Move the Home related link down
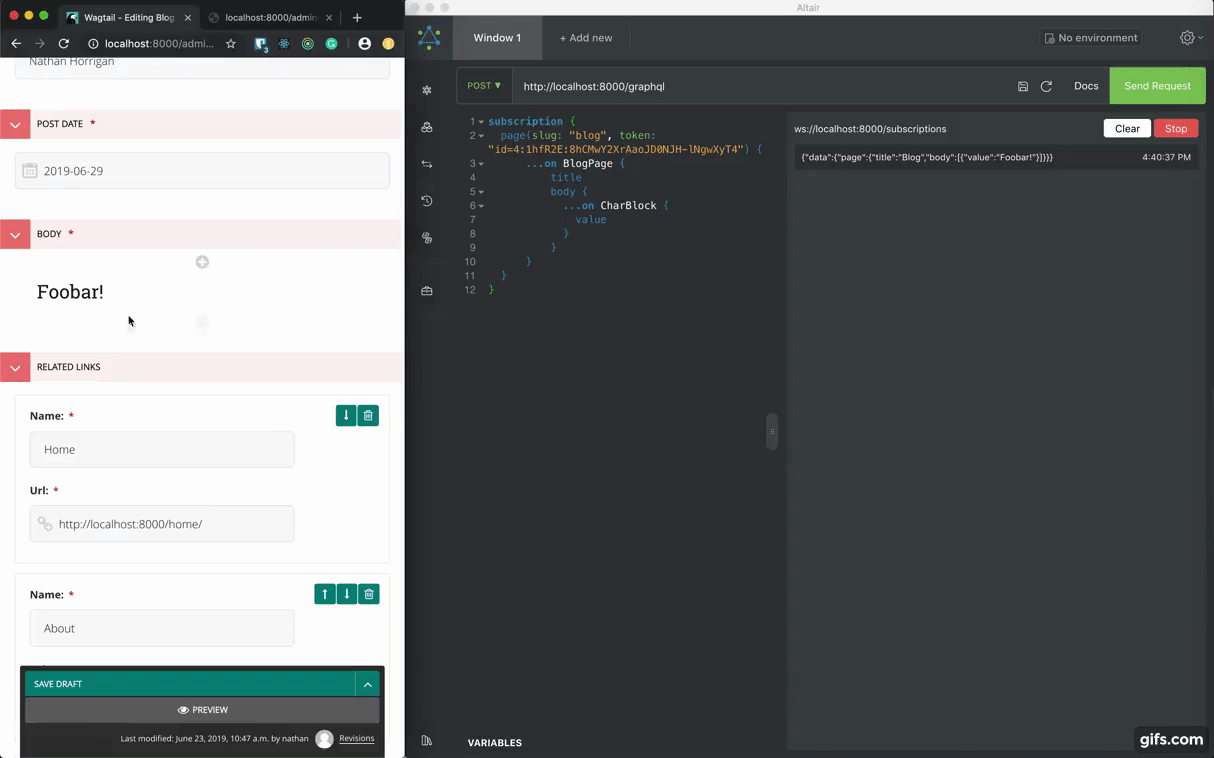Screen dimensions: 1214x758 (x=346, y=415)
